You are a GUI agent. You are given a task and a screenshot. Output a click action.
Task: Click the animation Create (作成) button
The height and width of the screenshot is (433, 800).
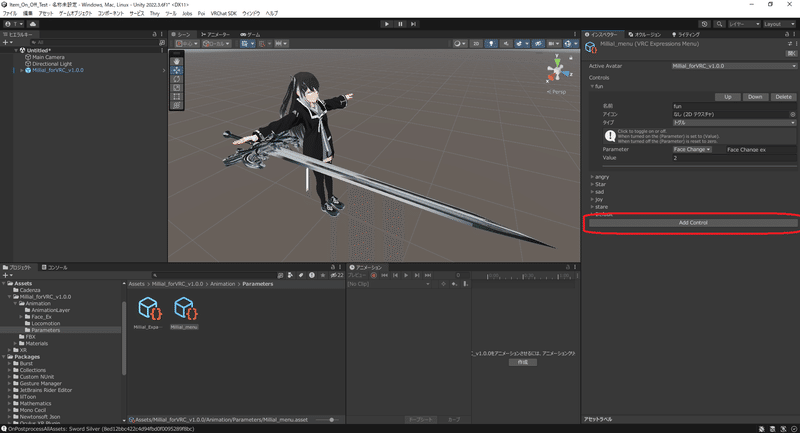522,362
